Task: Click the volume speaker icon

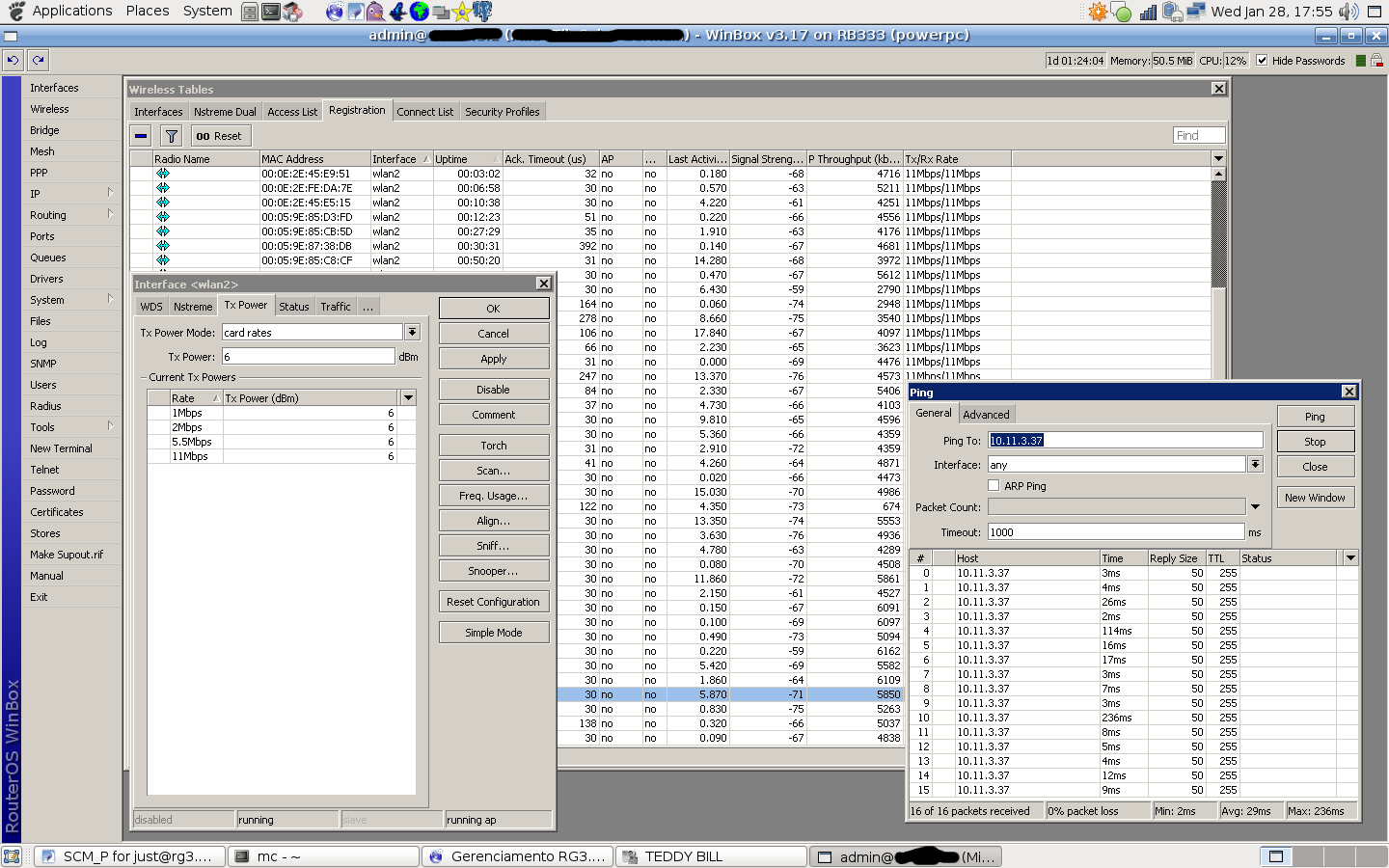Action: pyautogui.click(x=1348, y=12)
